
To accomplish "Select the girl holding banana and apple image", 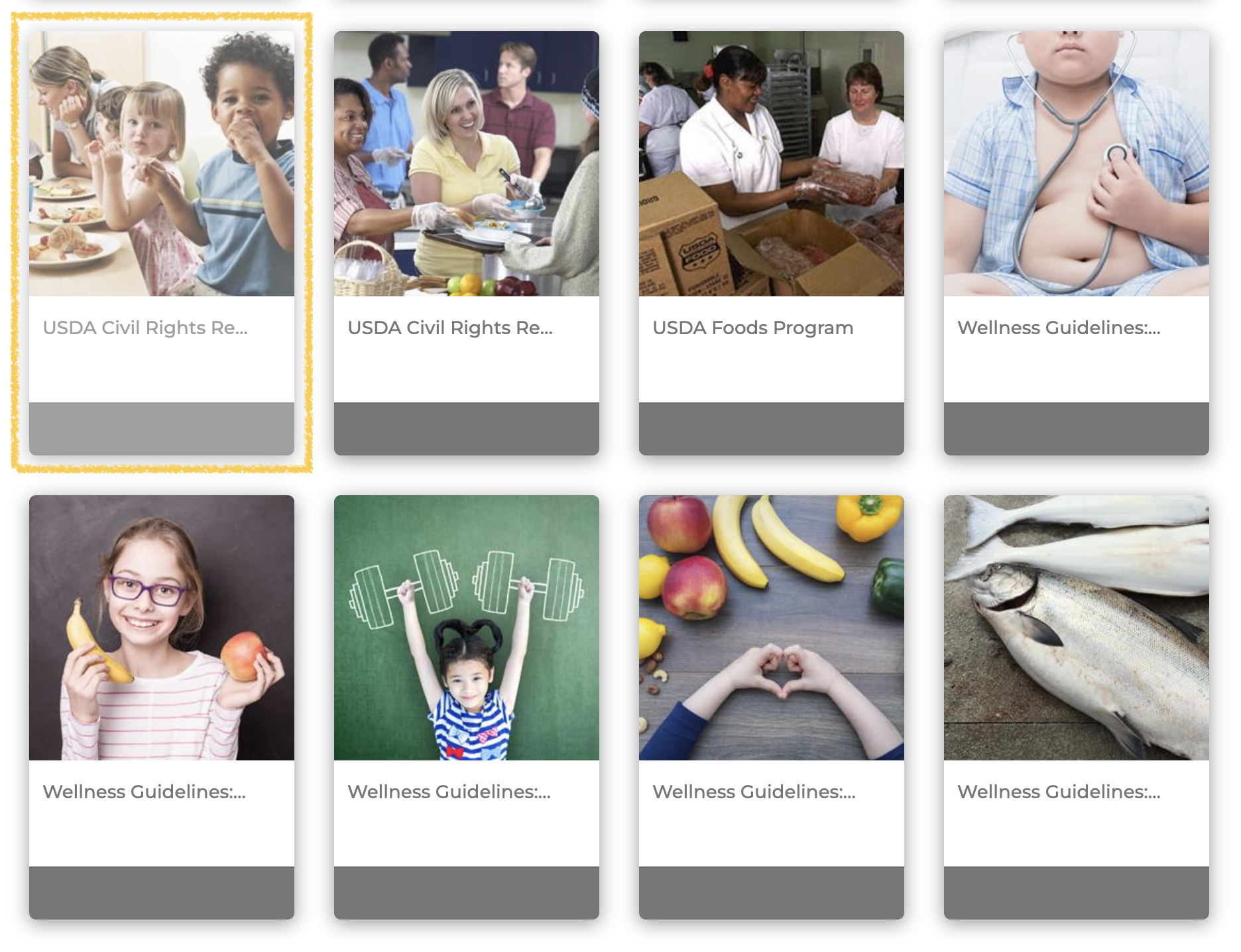I will 162,628.
